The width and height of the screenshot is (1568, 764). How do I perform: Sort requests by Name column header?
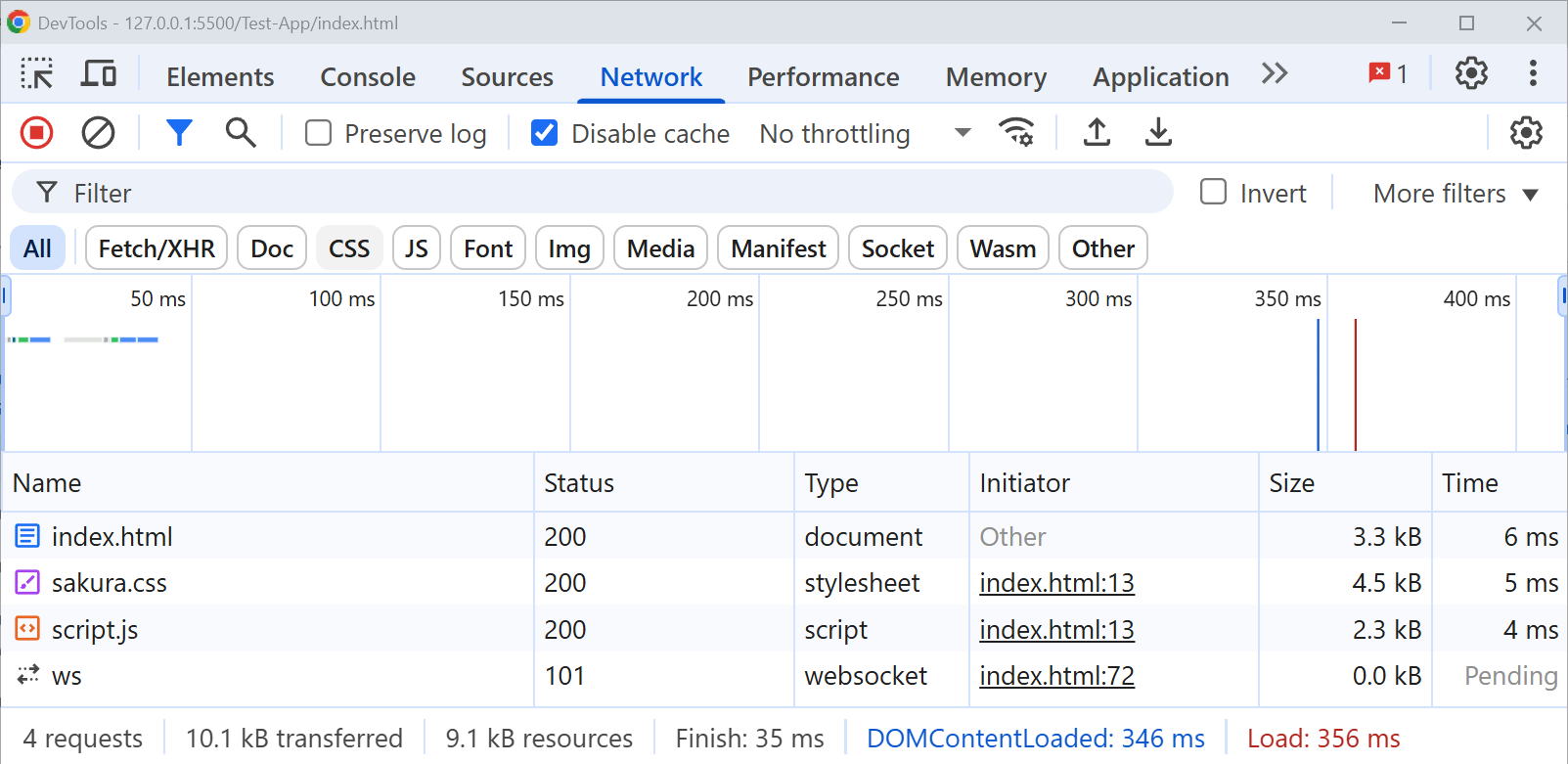coord(268,482)
